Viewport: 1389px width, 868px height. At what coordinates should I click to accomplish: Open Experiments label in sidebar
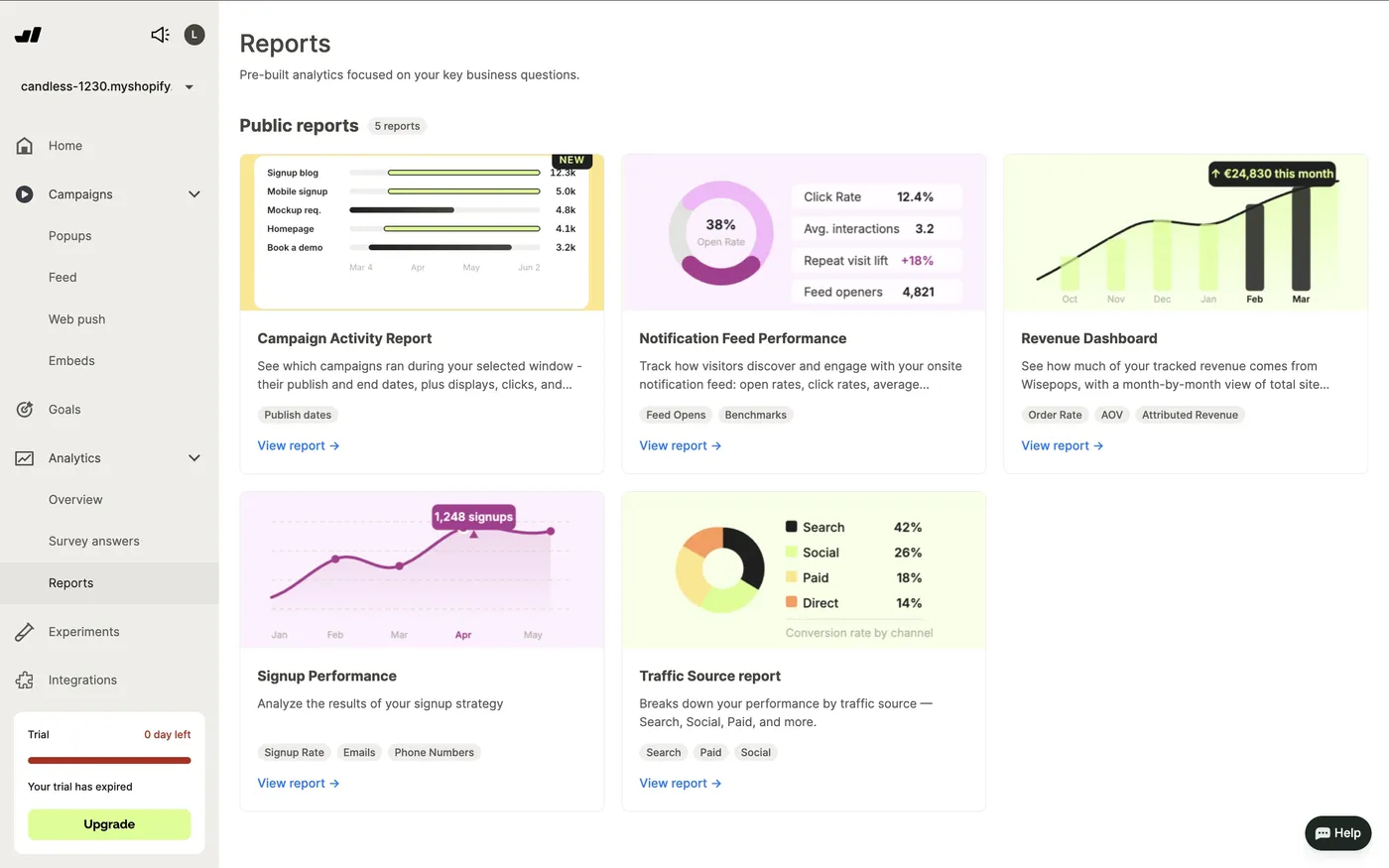pos(83,632)
